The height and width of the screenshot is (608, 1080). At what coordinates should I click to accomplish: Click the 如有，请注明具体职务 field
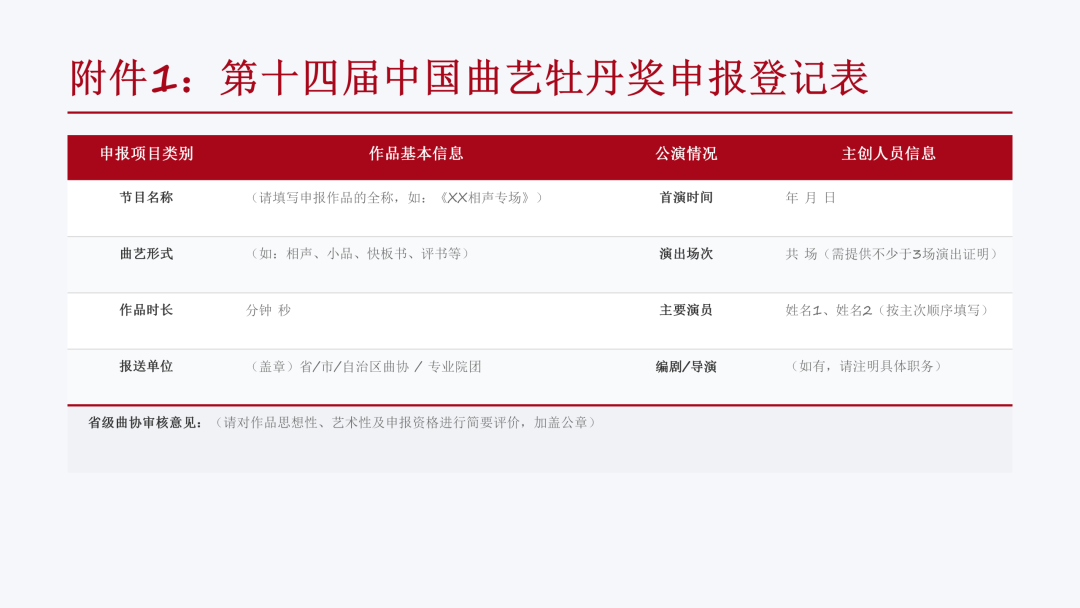[x=866, y=367]
